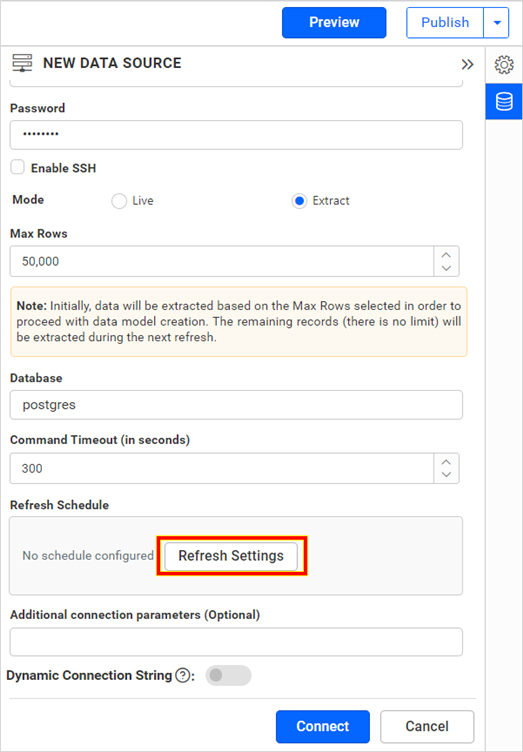The width and height of the screenshot is (523, 752).
Task: Increase Command Timeout with up arrow
Action: coord(446,462)
